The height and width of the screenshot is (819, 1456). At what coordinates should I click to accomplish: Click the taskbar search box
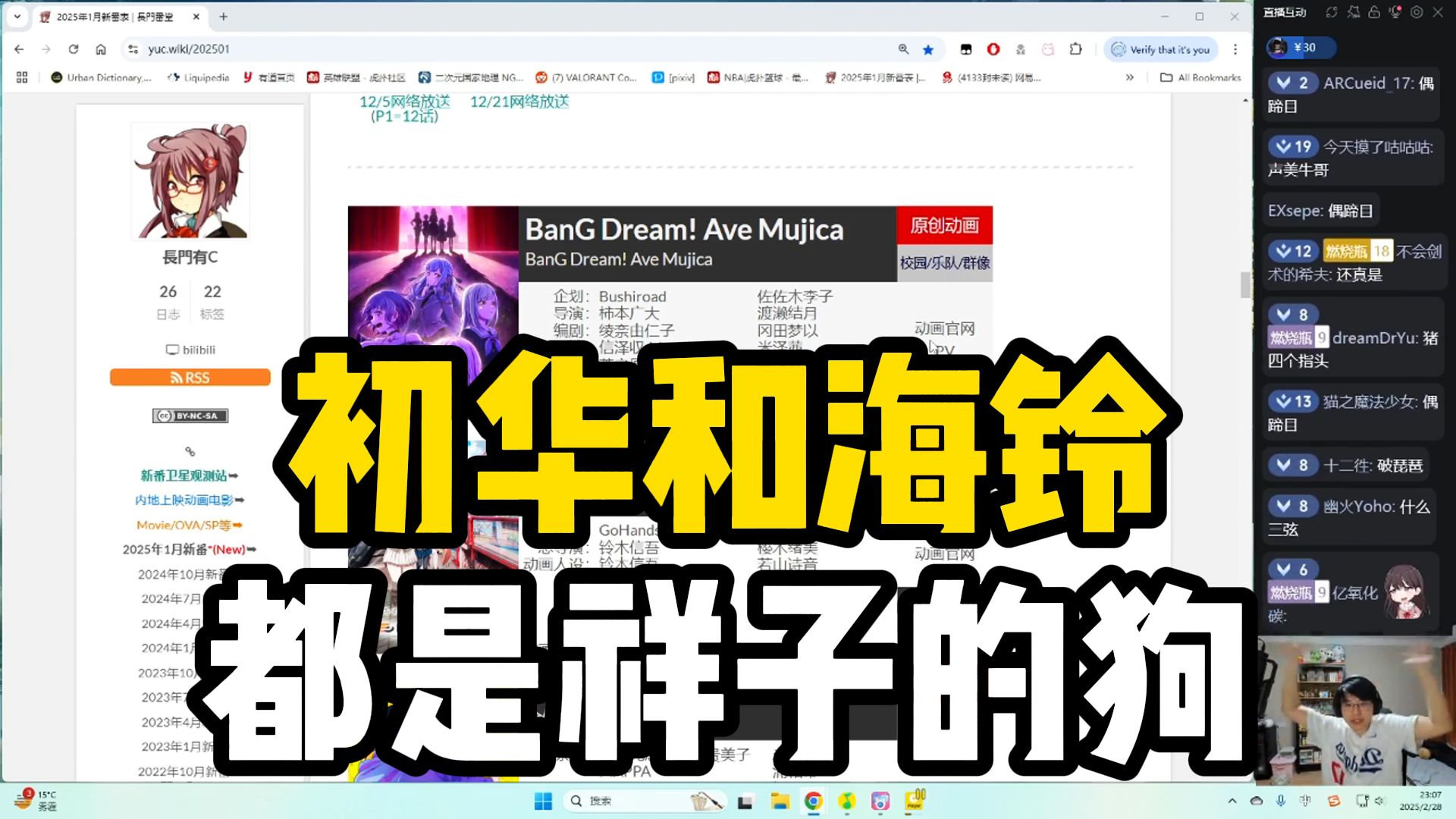644,801
